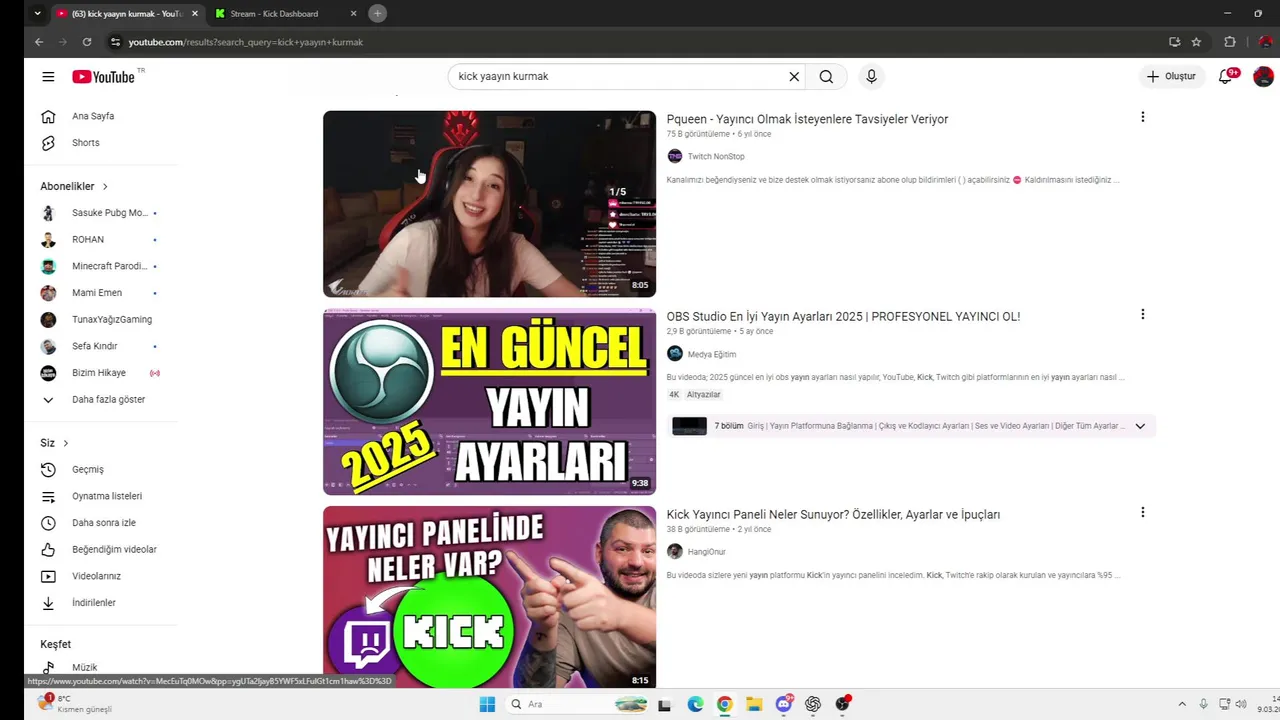
Task: Open more options for OBS Studio video
Action: coord(1142,314)
